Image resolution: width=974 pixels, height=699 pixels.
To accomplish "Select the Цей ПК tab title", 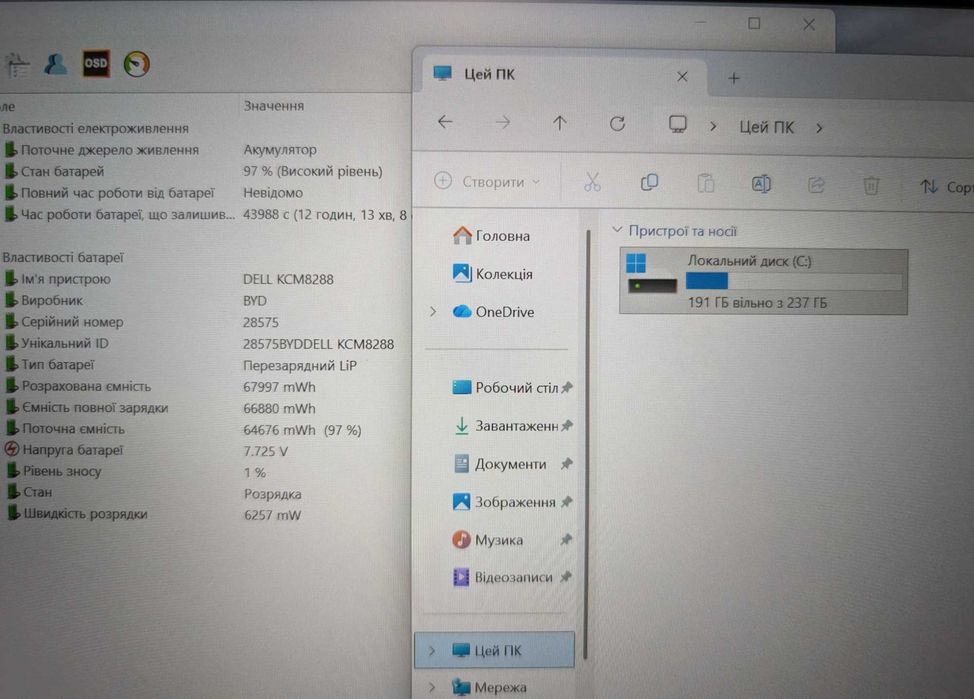I will pos(489,75).
